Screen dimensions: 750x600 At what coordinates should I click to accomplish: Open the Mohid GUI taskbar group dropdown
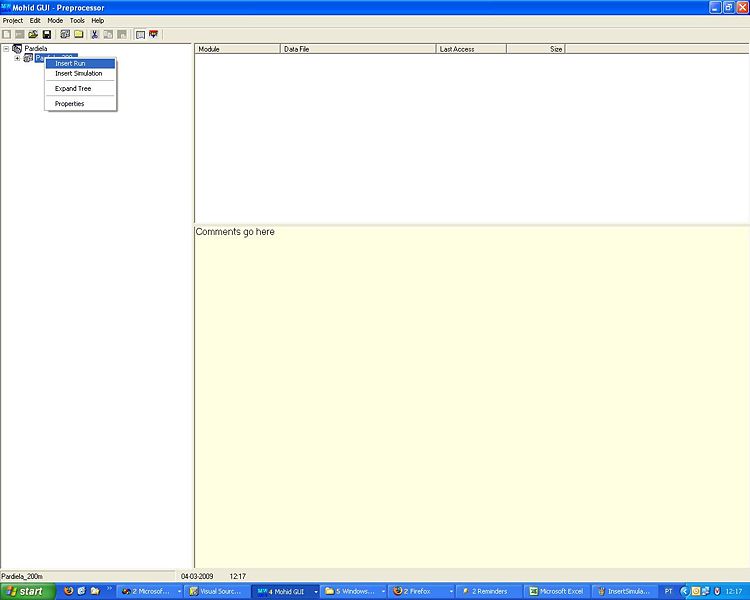click(316, 592)
